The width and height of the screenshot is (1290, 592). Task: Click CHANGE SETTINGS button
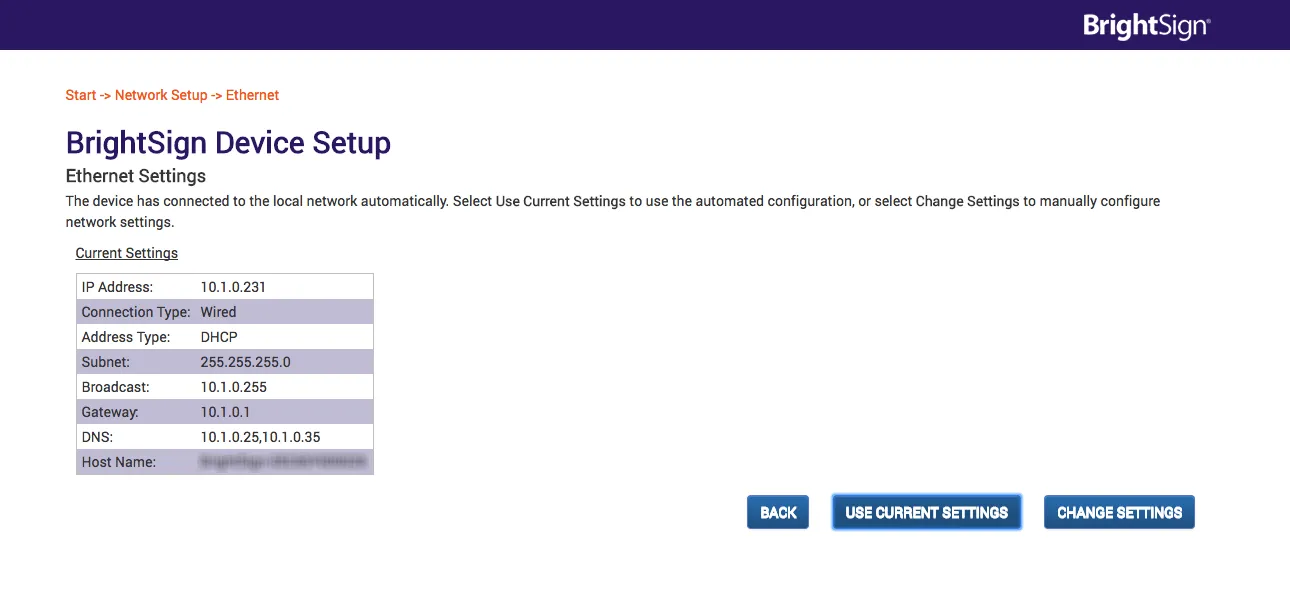tap(1119, 512)
